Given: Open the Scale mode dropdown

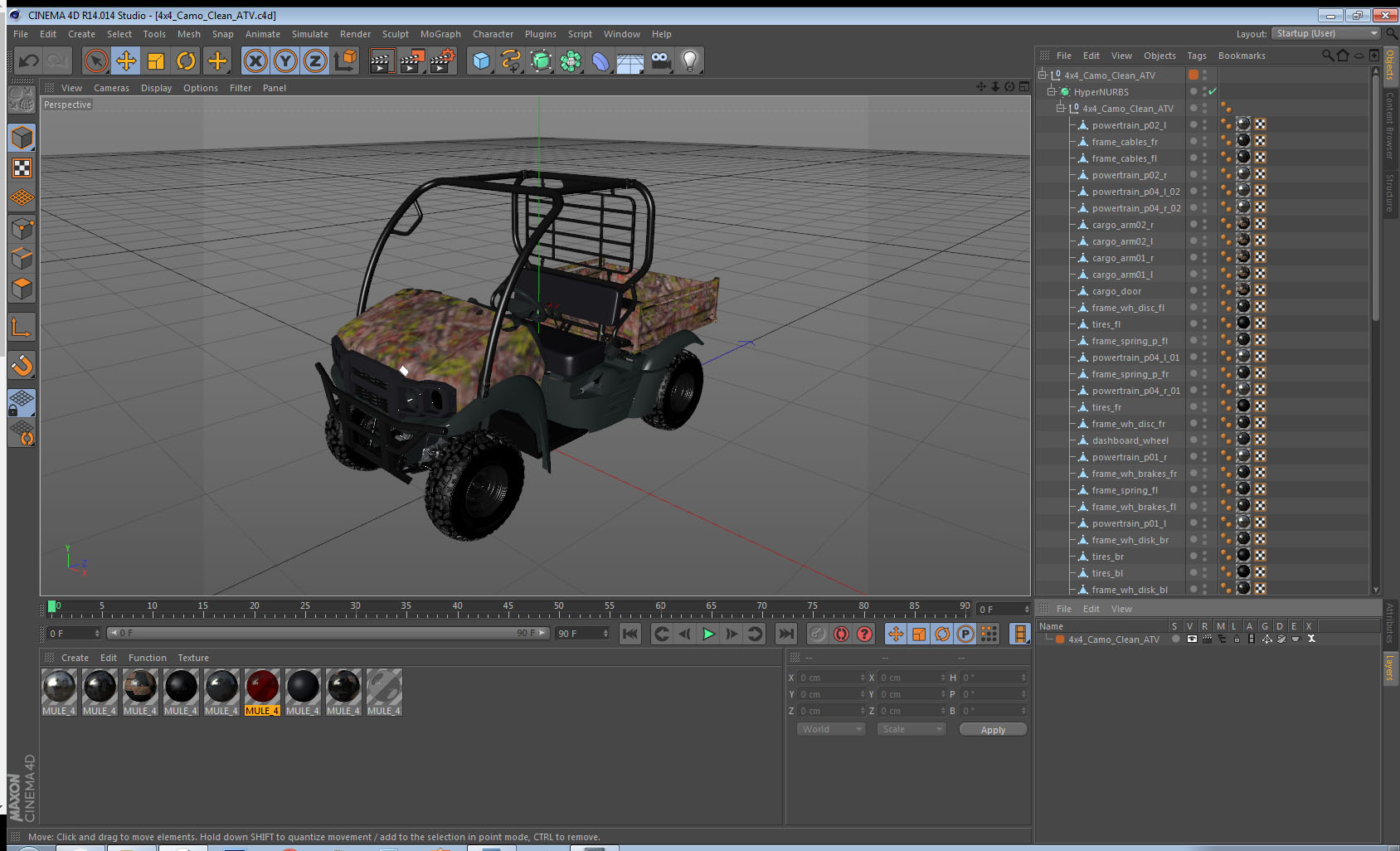Looking at the screenshot, I should [911, 729].
